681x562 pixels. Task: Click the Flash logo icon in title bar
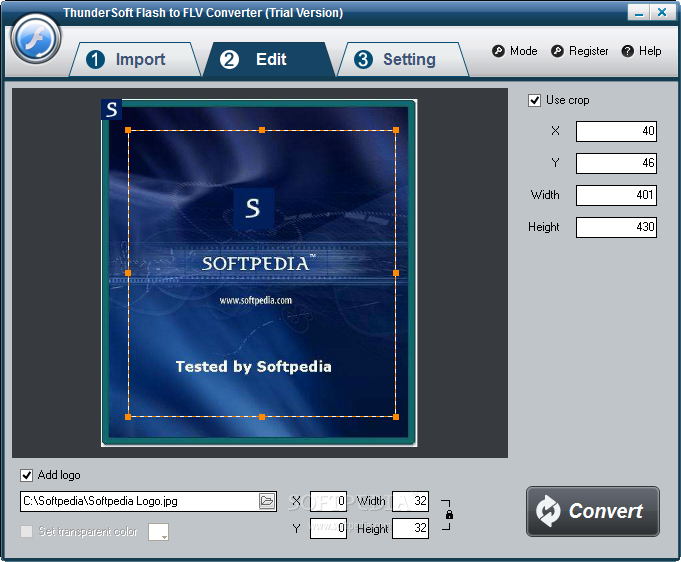(36, 39)
